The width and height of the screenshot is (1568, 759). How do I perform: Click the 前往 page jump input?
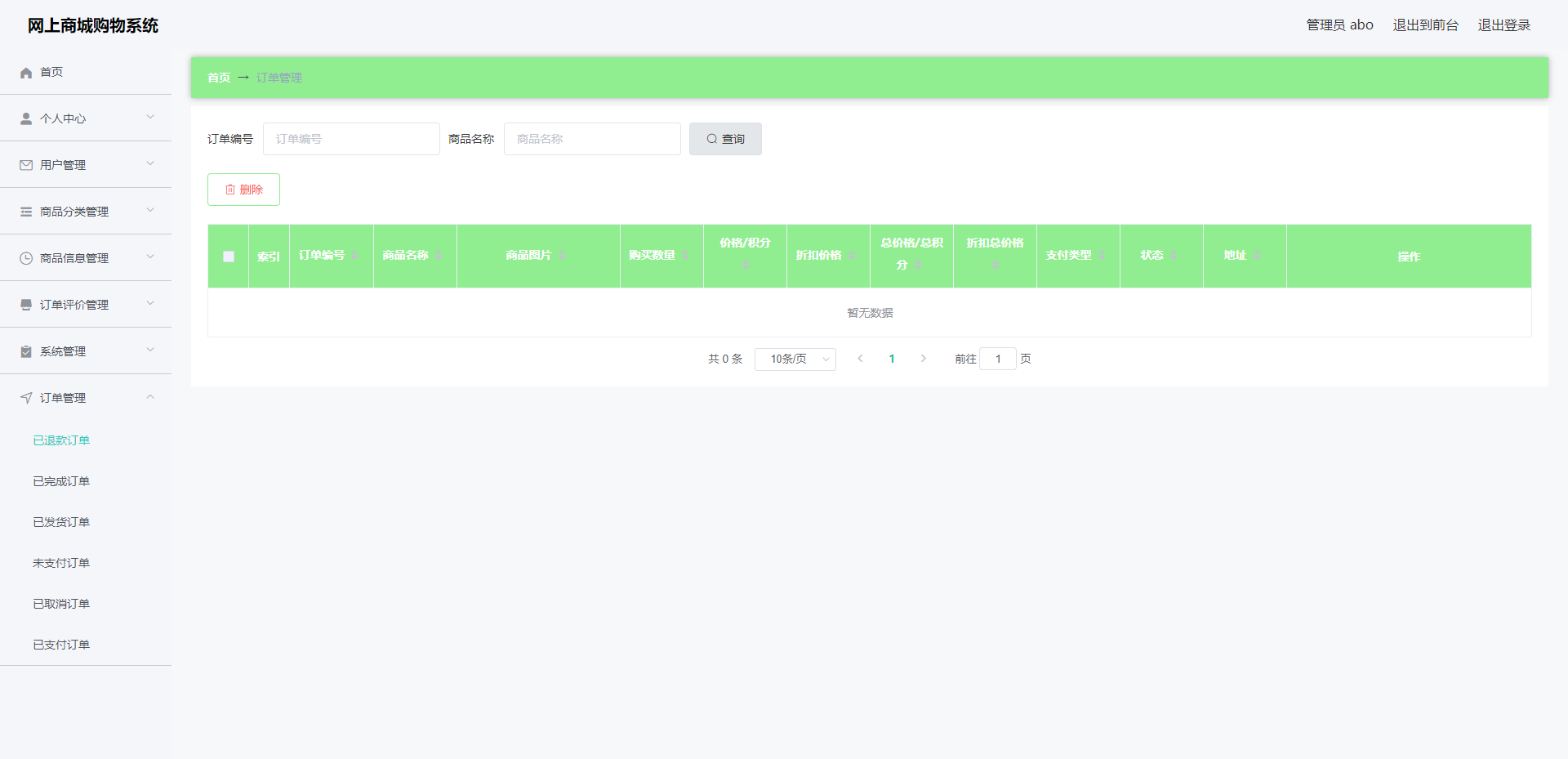pos(998,359)
